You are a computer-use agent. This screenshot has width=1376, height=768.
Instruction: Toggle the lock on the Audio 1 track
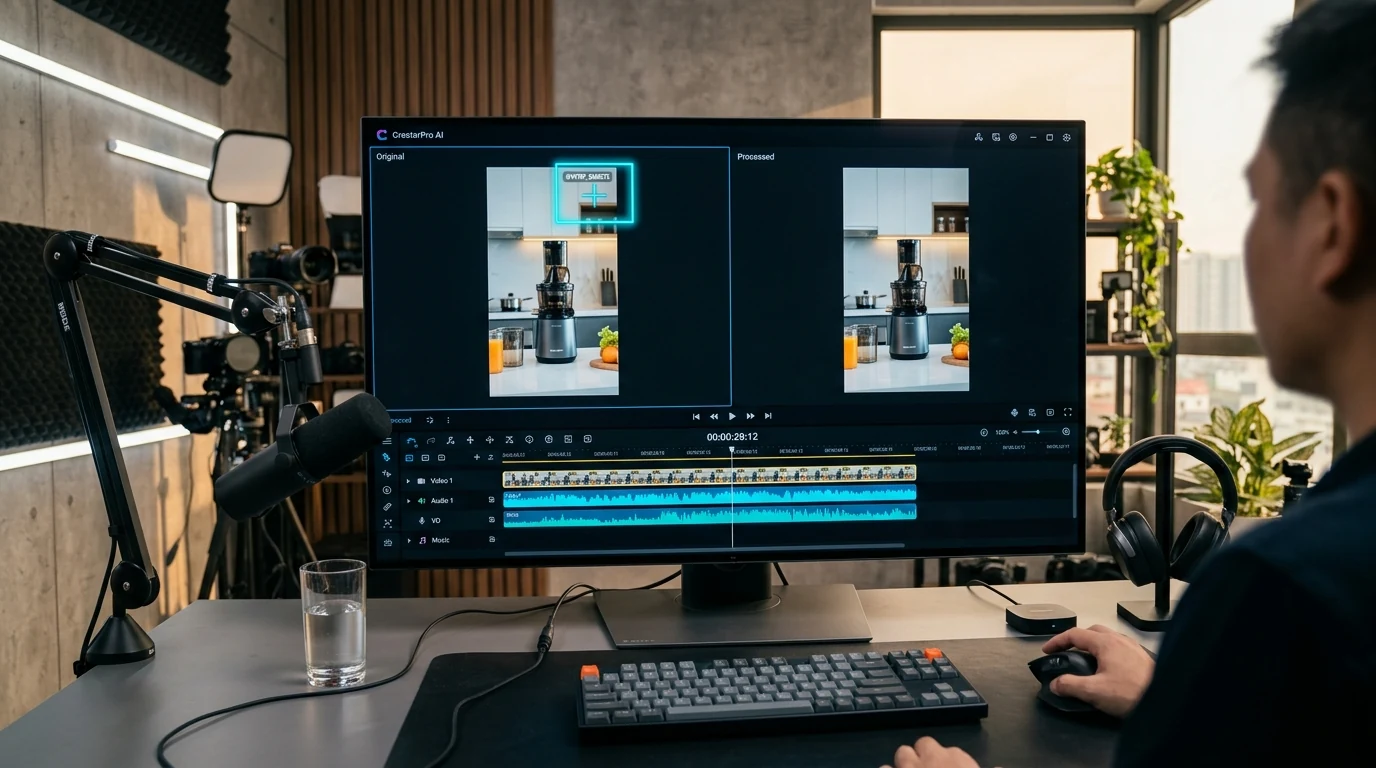point(492,500)
